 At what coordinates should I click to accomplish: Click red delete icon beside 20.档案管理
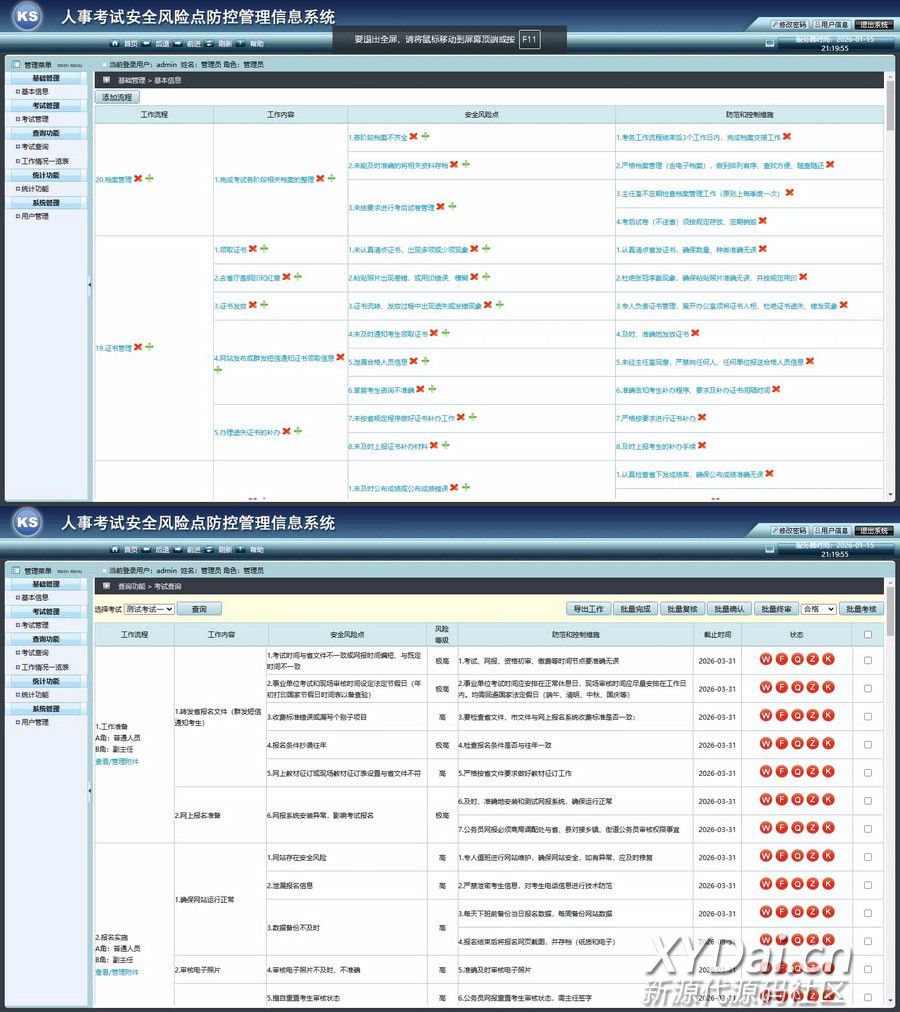(138, 179)
